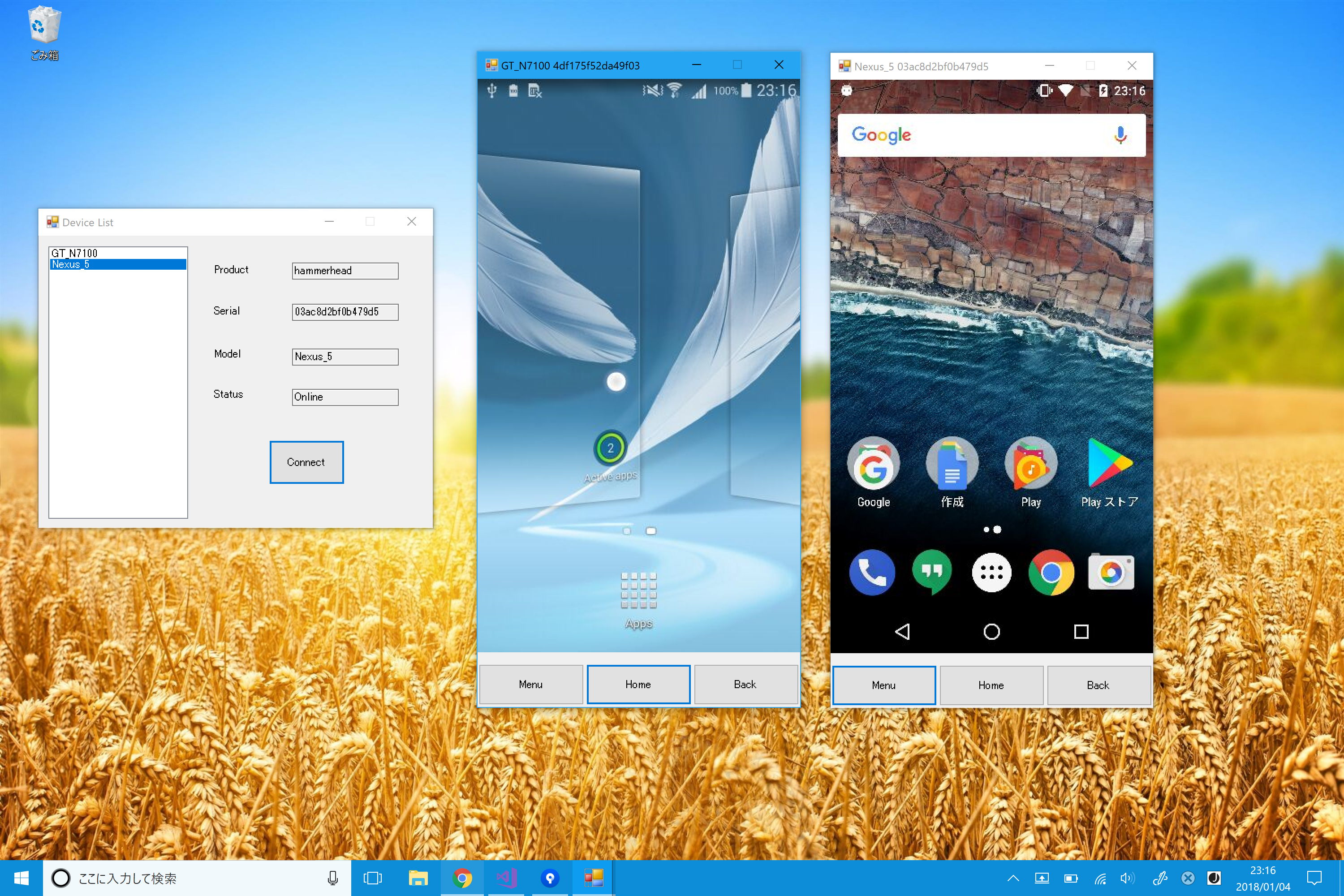The image size is (1344, 896).
Task: Open the Nexus 5 app drawer
Action: click(991, 572)
